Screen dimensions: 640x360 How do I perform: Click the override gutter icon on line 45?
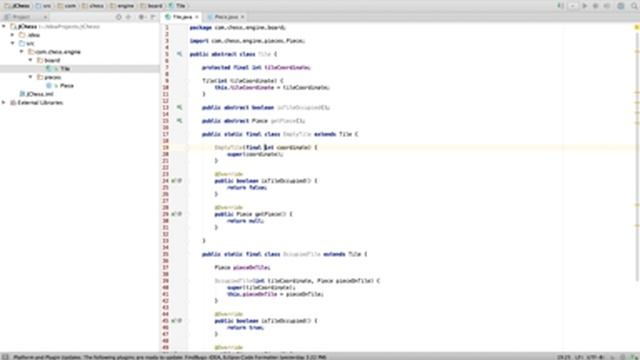[x=176, y=321]
